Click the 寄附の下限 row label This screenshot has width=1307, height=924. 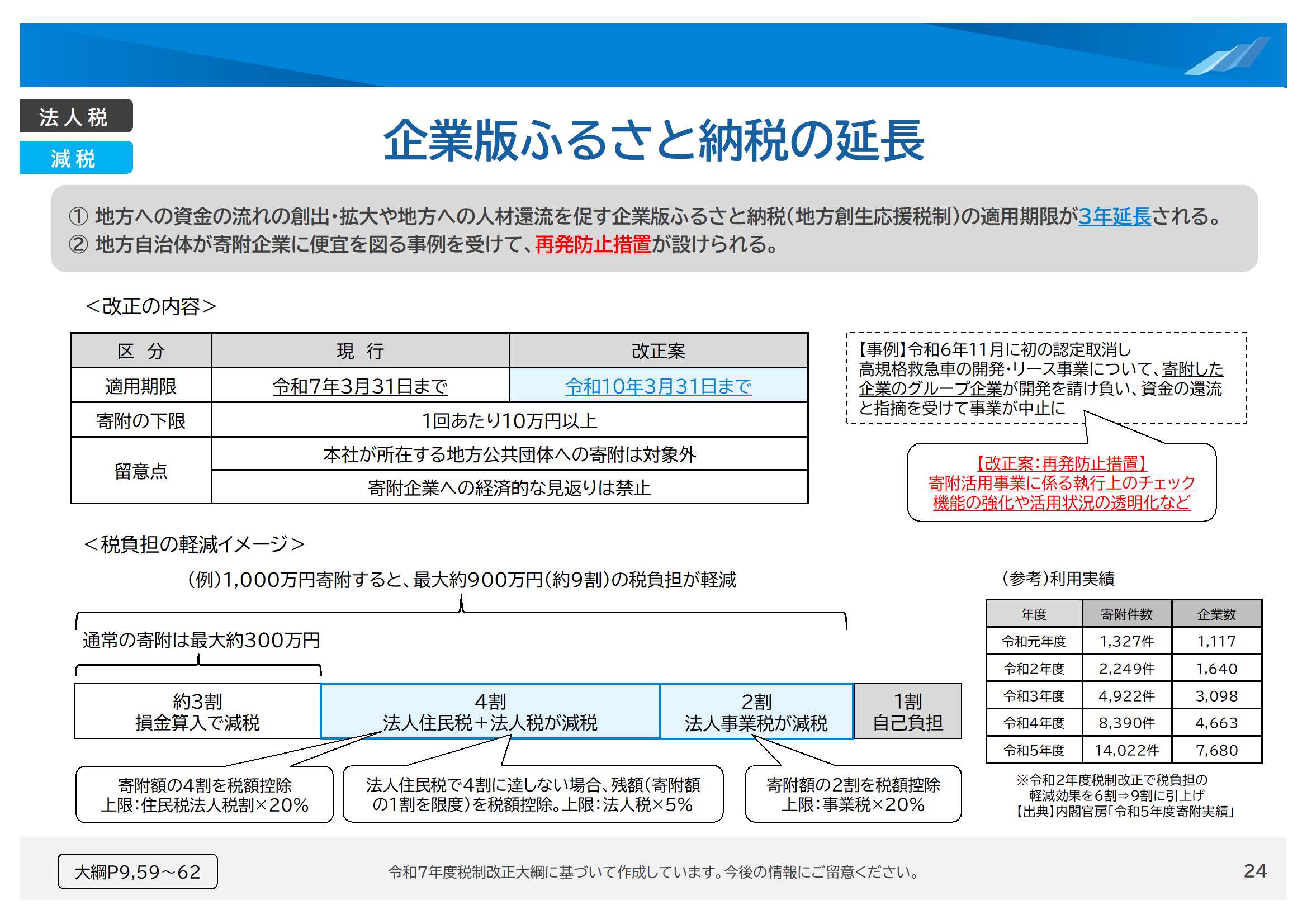coord(141,421)
